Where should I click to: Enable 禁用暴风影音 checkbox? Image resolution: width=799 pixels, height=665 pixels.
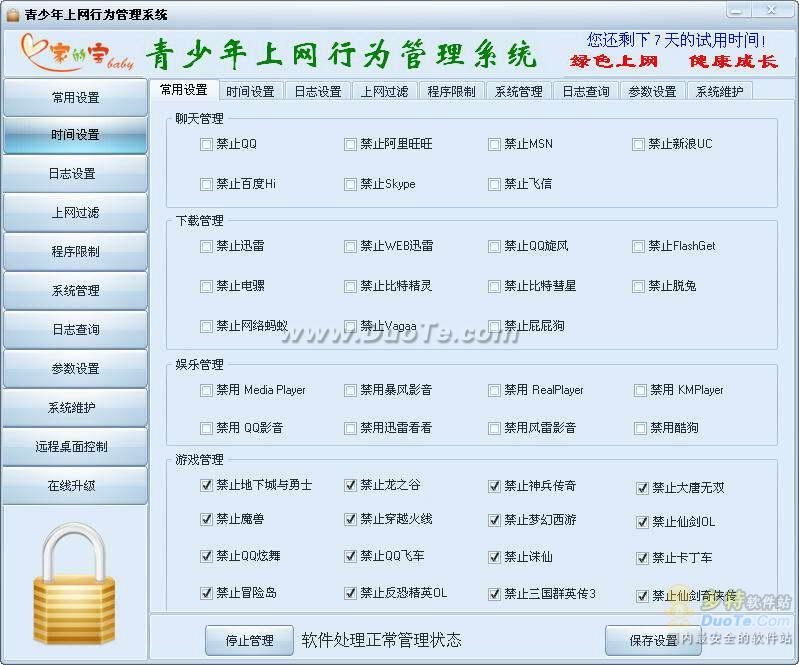(350, 391)
